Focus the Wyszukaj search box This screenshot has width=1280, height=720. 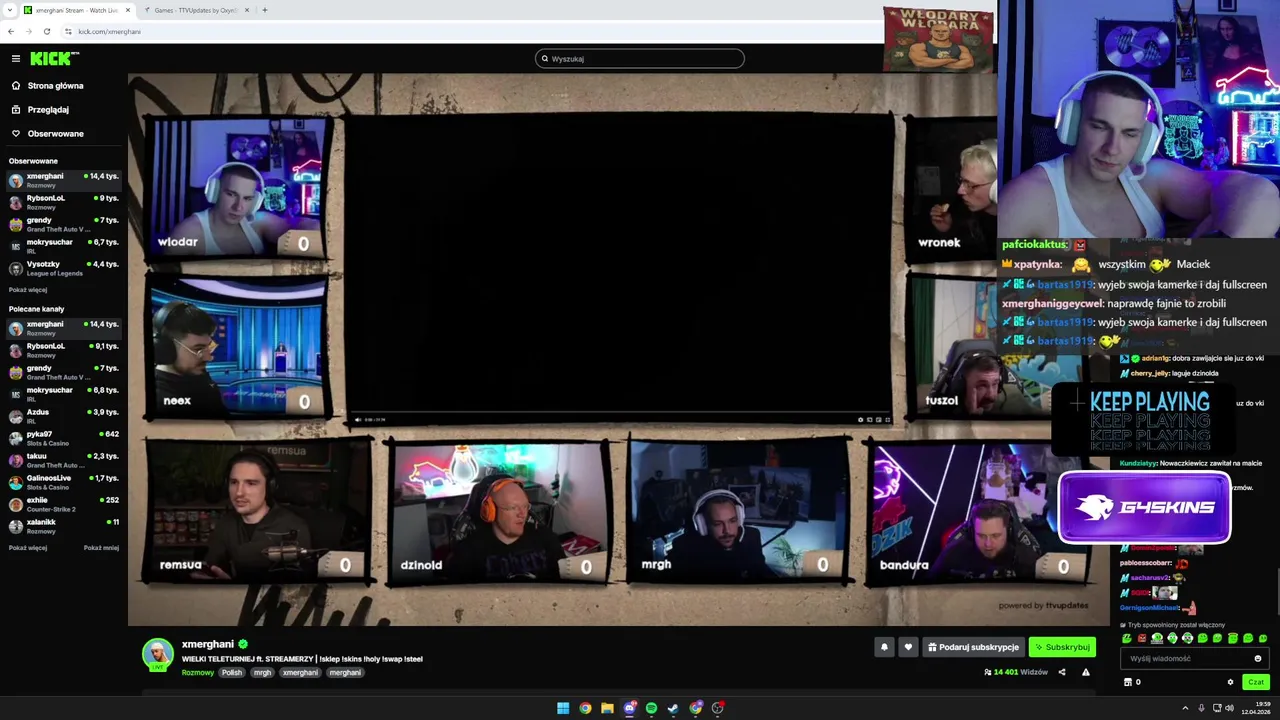point(640,59)
